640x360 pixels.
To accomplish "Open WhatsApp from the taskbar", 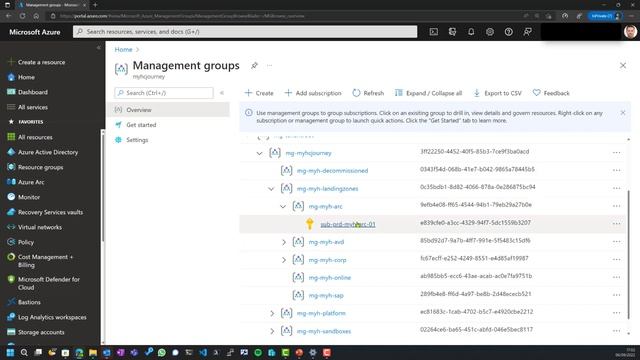I will (x=162, y=352).
